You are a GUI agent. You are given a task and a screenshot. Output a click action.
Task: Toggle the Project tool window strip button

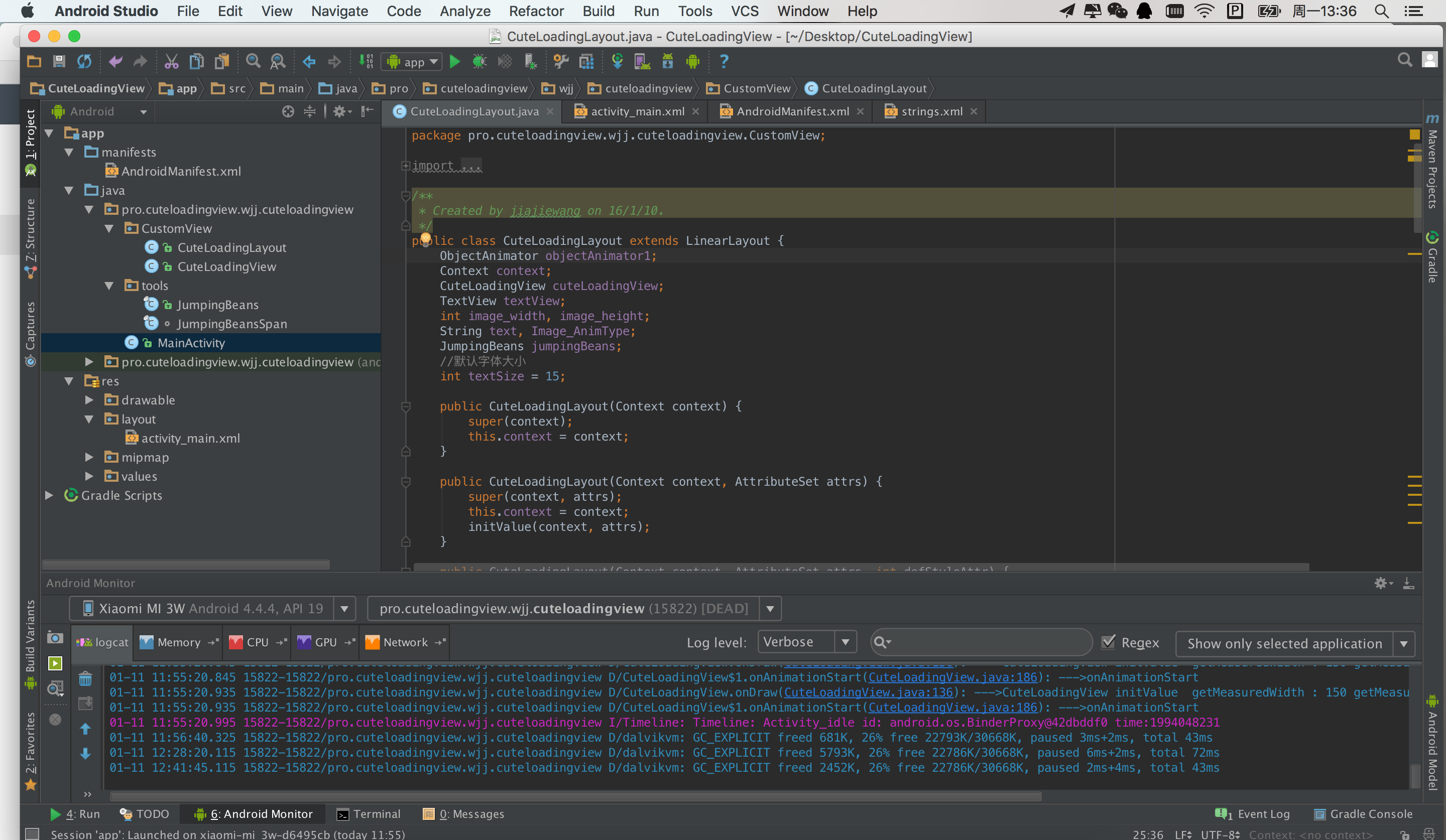(31, 143)
